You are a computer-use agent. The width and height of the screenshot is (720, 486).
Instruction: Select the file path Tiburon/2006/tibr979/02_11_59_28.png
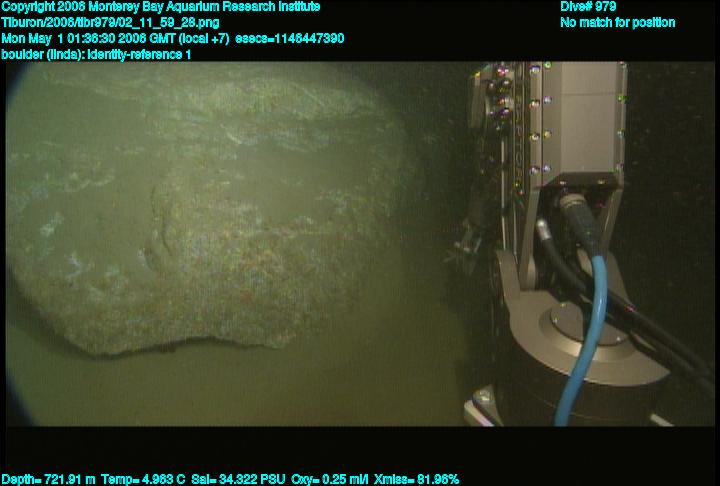(x=110, y=23)
